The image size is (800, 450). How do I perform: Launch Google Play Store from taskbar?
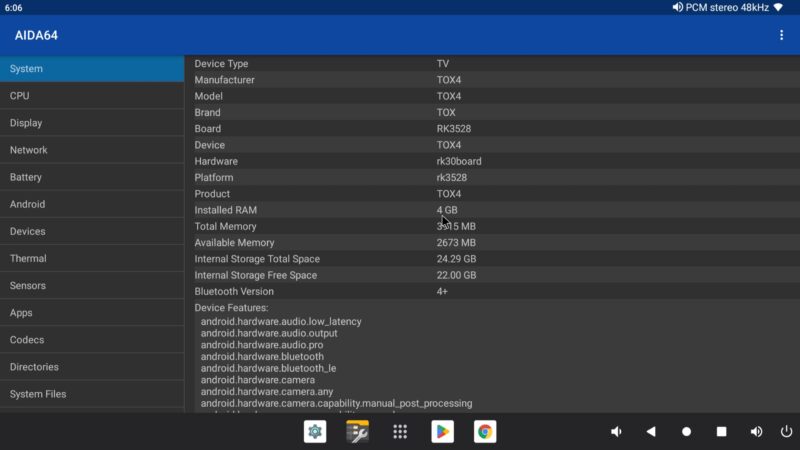click(x=442, y=432)
